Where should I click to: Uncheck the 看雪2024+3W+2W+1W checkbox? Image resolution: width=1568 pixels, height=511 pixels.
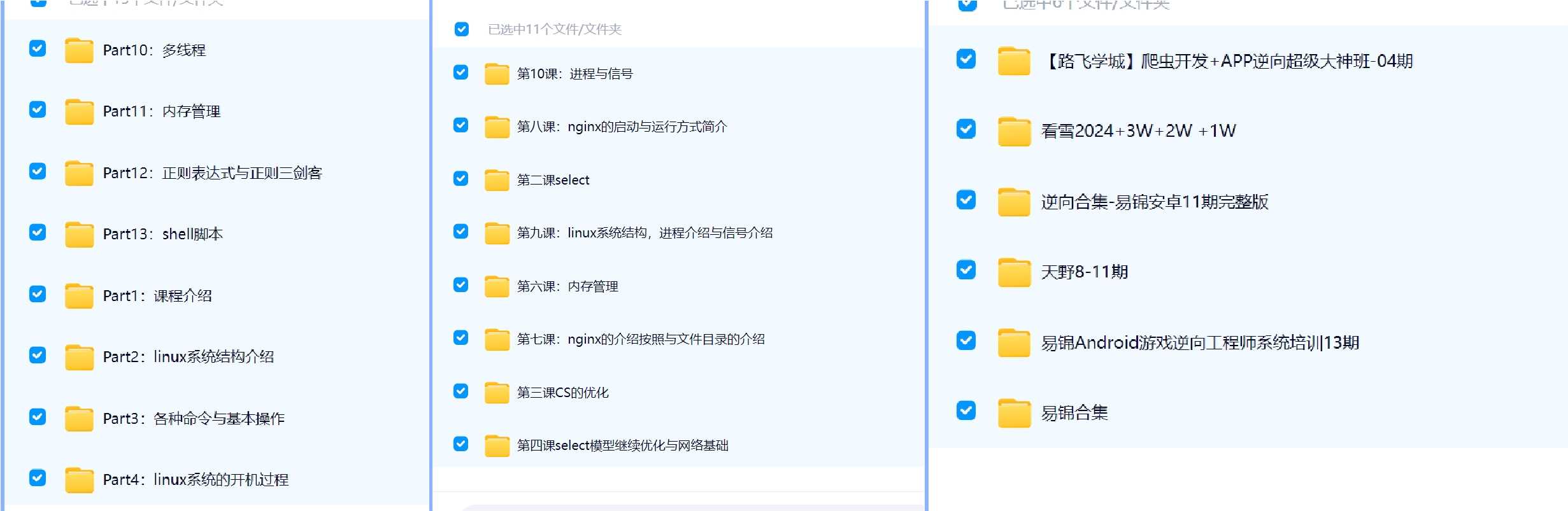pyautogui.click(x=966, y=129)
